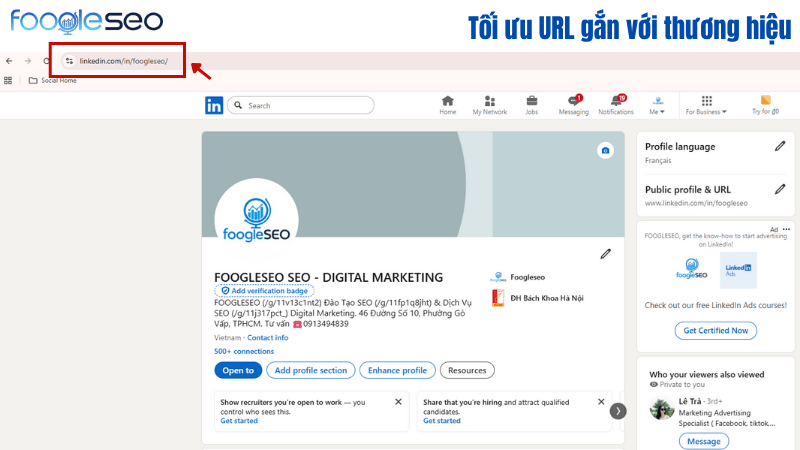Click the Resources button
The image size is (800, 450).
467,370
